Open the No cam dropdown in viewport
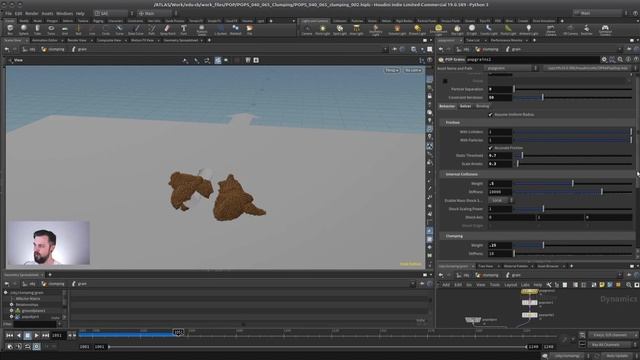 [x=413, y=70]
